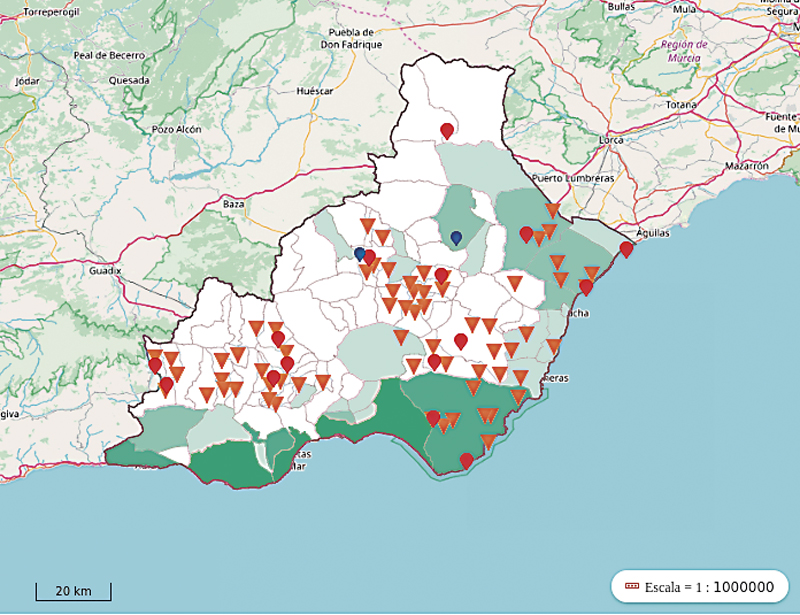This screenshot has width=800, height=615.
Task: Click the scale ruler icon in the Escala box
Action: coord(631,586)
